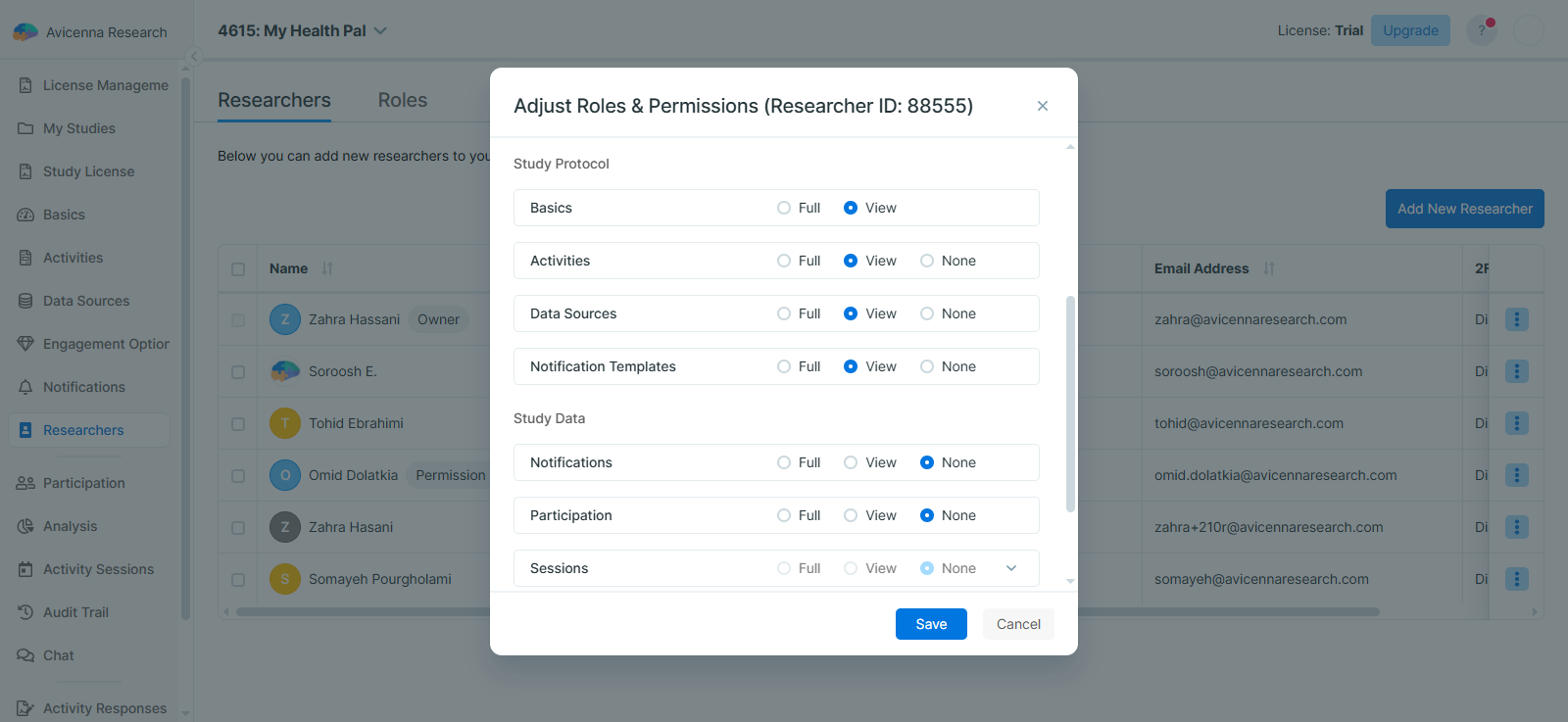Viewport: 1568px width, 722px height.
Task: Save the role permission changes
Action: tap(930, 624)
